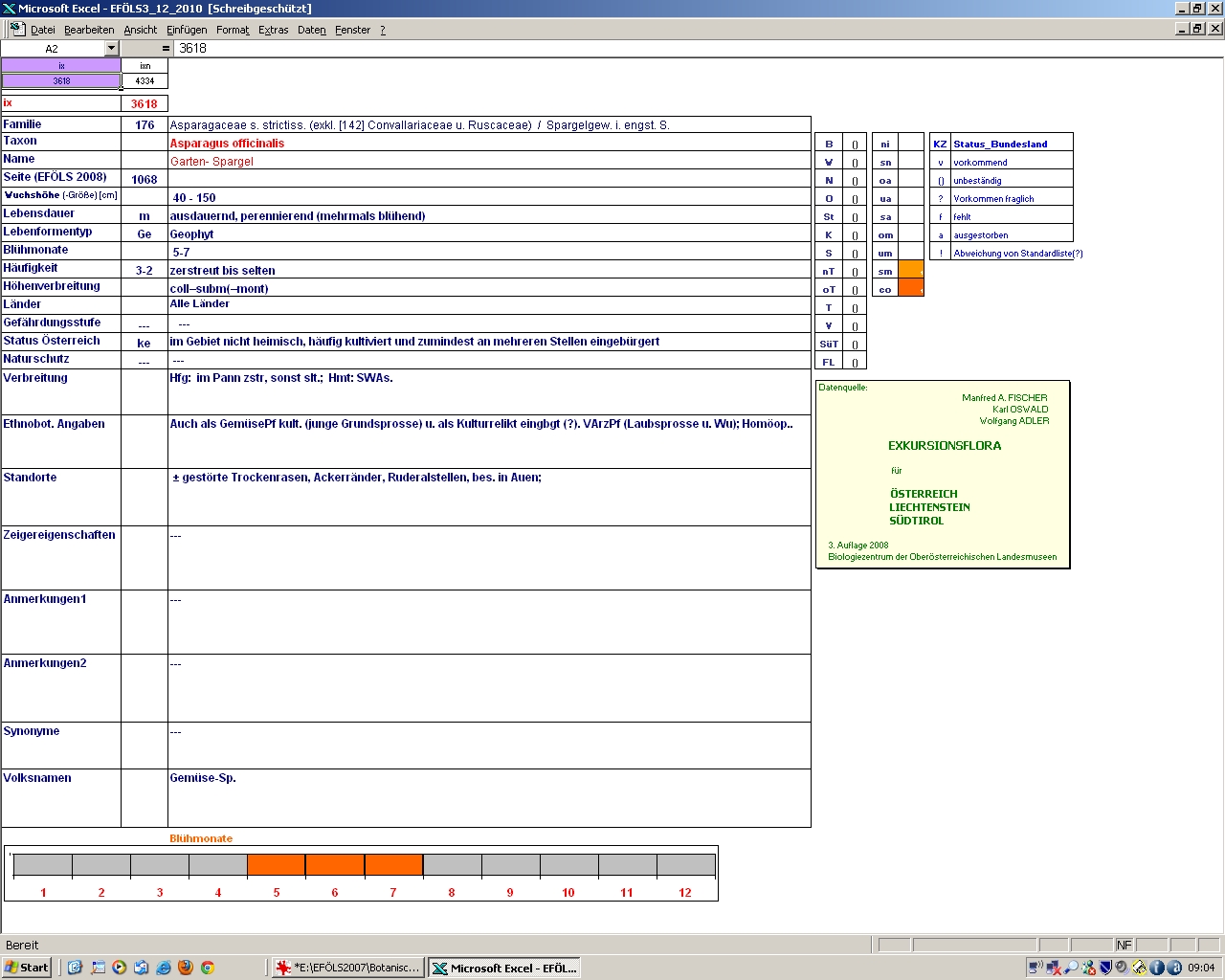Click the Wuchshöhe value 40 - 150
The image size is (1225, 980).
pos(194,198)
